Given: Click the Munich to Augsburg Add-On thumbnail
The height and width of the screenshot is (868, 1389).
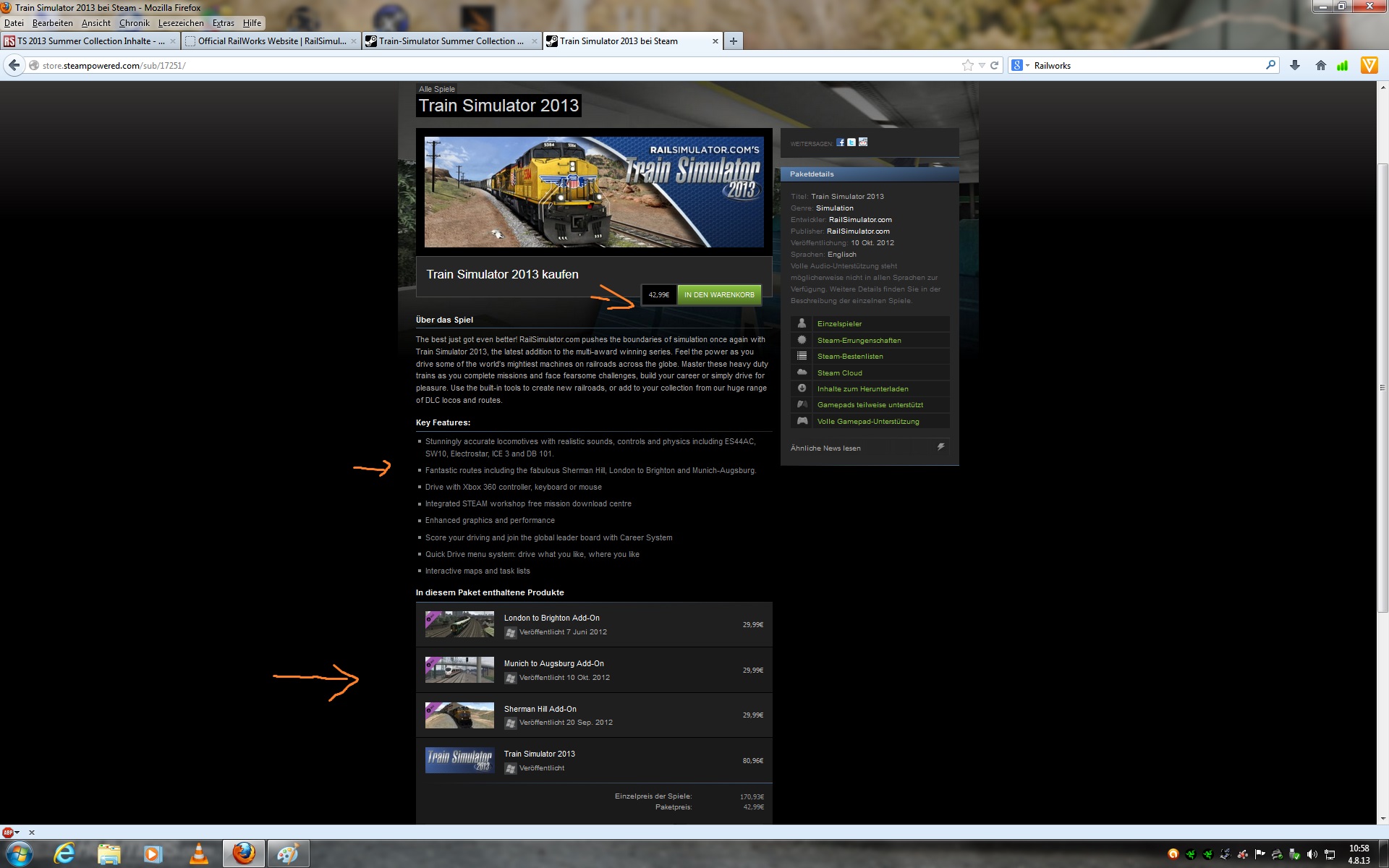Looking at the screenshot, I should 459,670.
